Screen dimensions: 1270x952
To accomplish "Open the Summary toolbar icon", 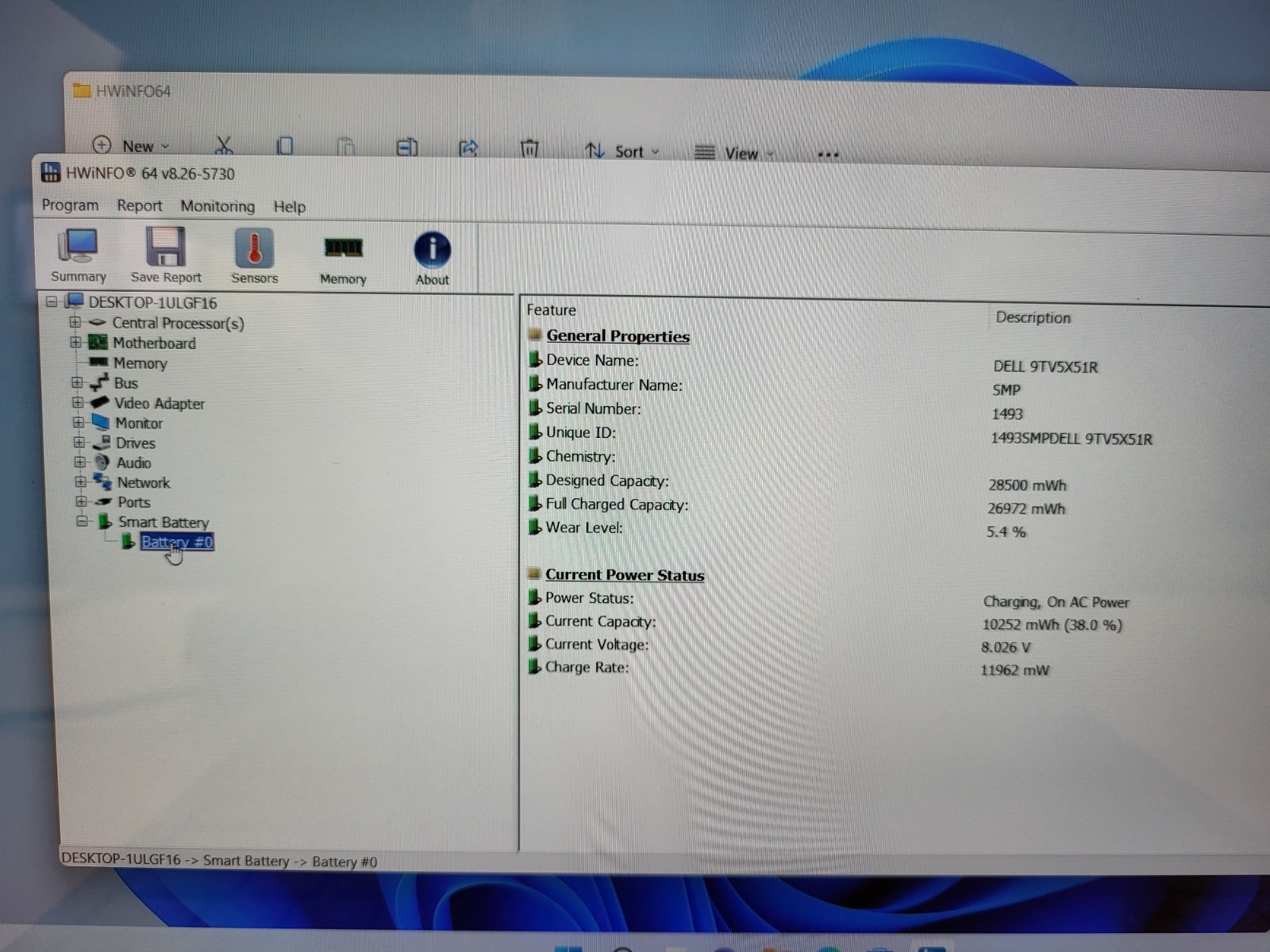I will pyautogui.click(x=78, y=255).
